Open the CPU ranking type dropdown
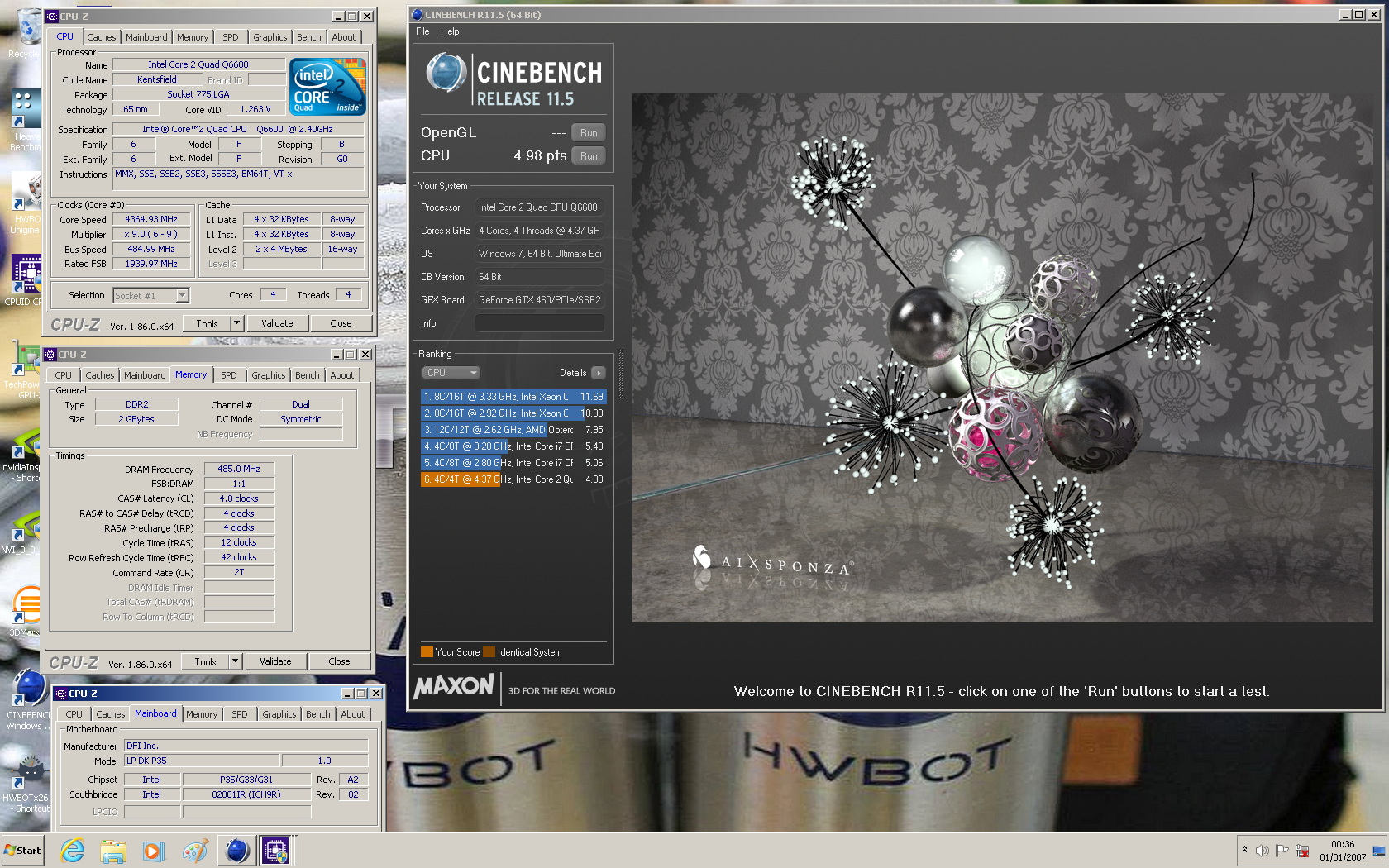The height and width of the screenshot is (868, 1389). 451,373
